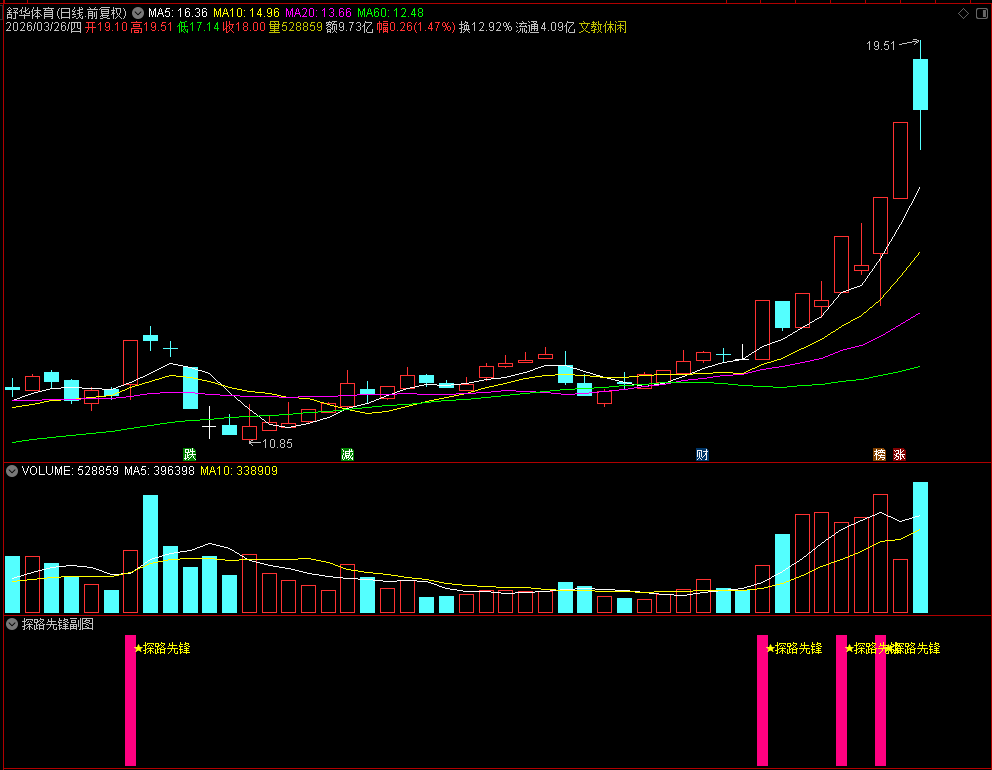
Task: Click the green 减 event marker
Action: click(x=347, y=454)
